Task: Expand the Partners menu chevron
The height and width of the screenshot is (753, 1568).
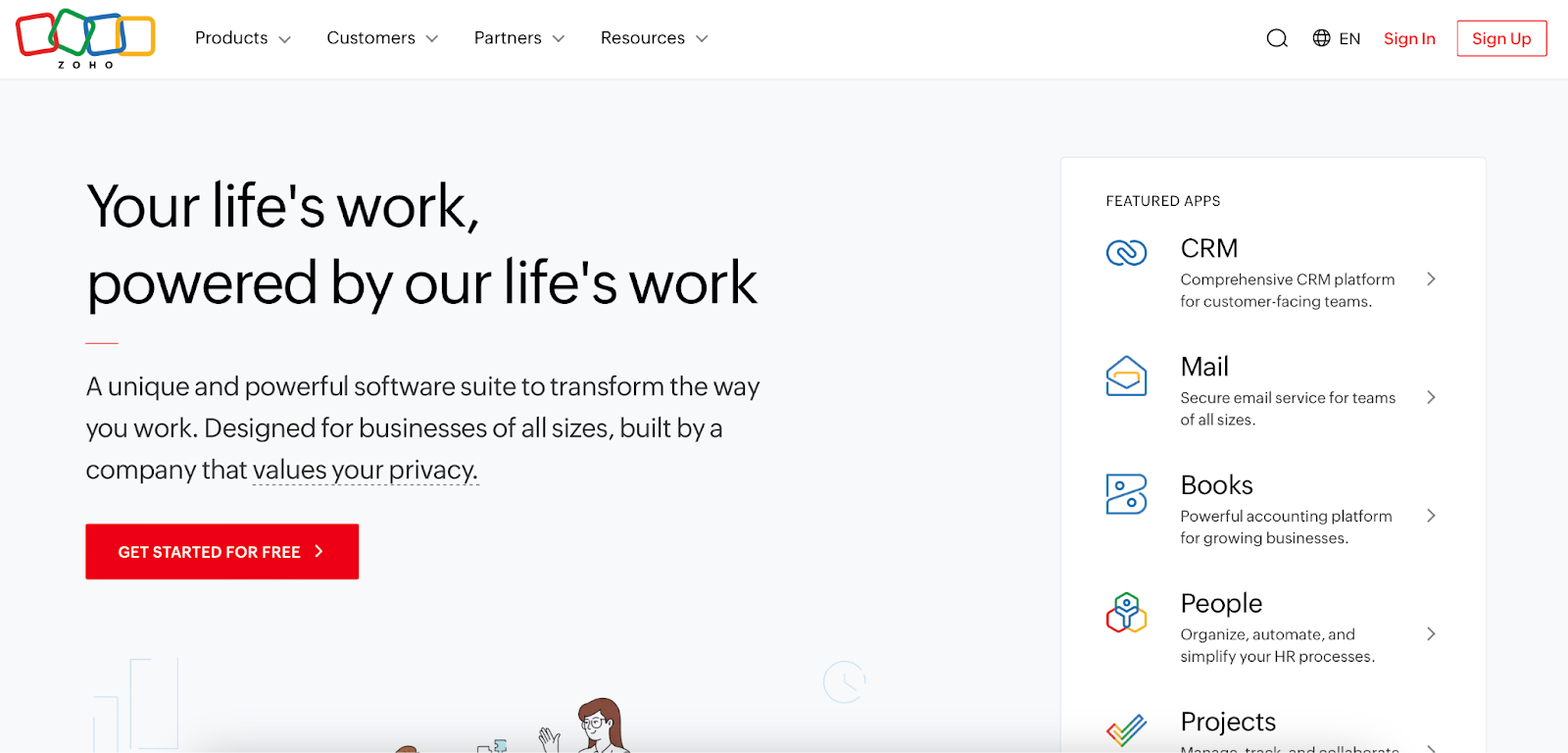Action: tap(559, 39)
